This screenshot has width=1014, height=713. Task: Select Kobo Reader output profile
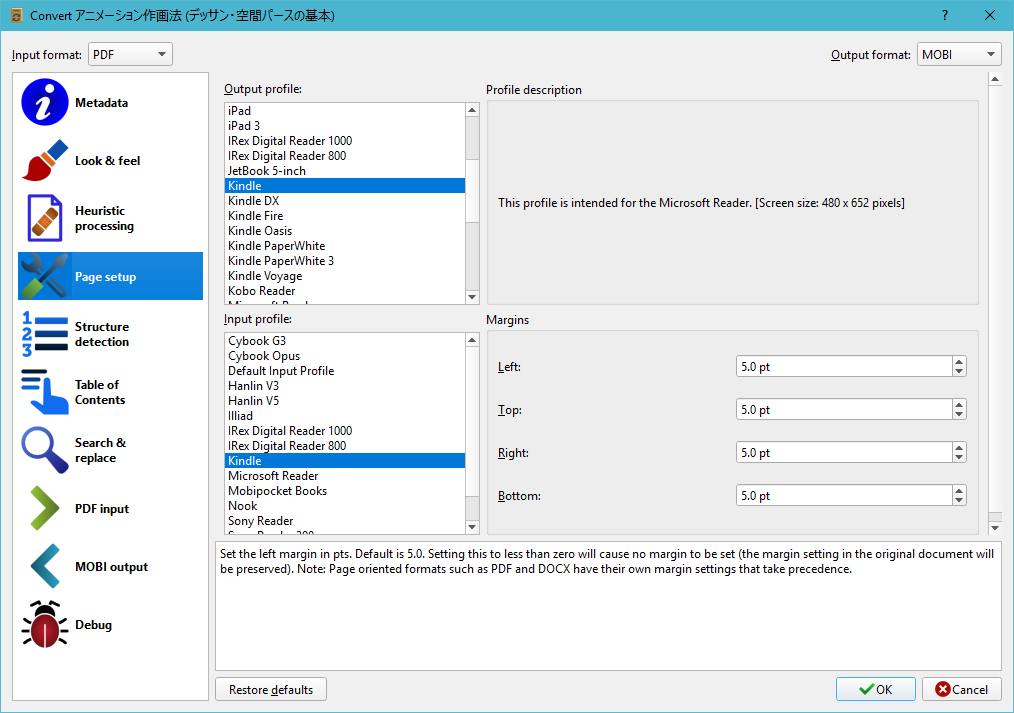point(345,291)
